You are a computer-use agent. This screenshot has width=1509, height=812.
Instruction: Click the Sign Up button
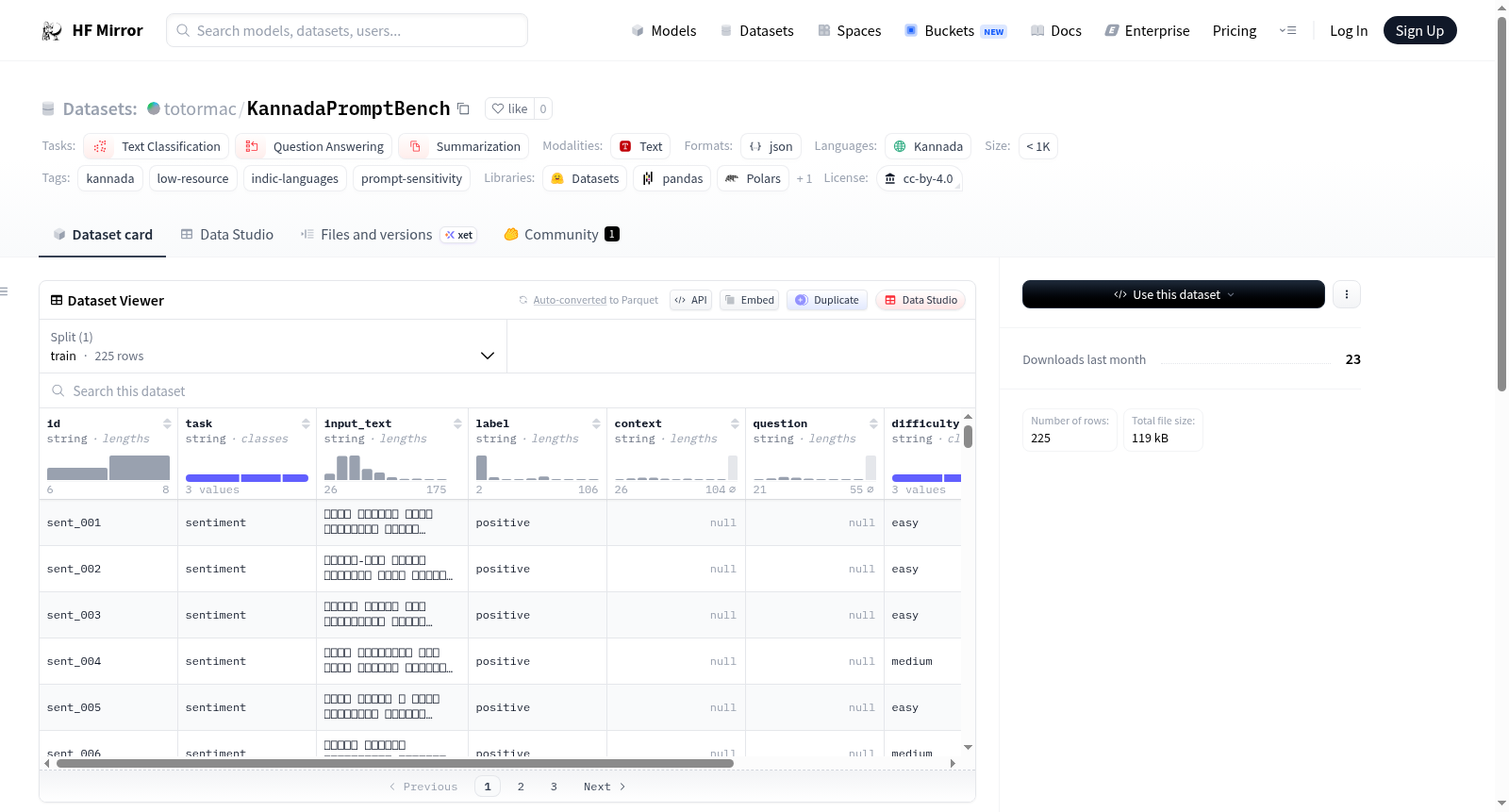(x=1419, y=31)
